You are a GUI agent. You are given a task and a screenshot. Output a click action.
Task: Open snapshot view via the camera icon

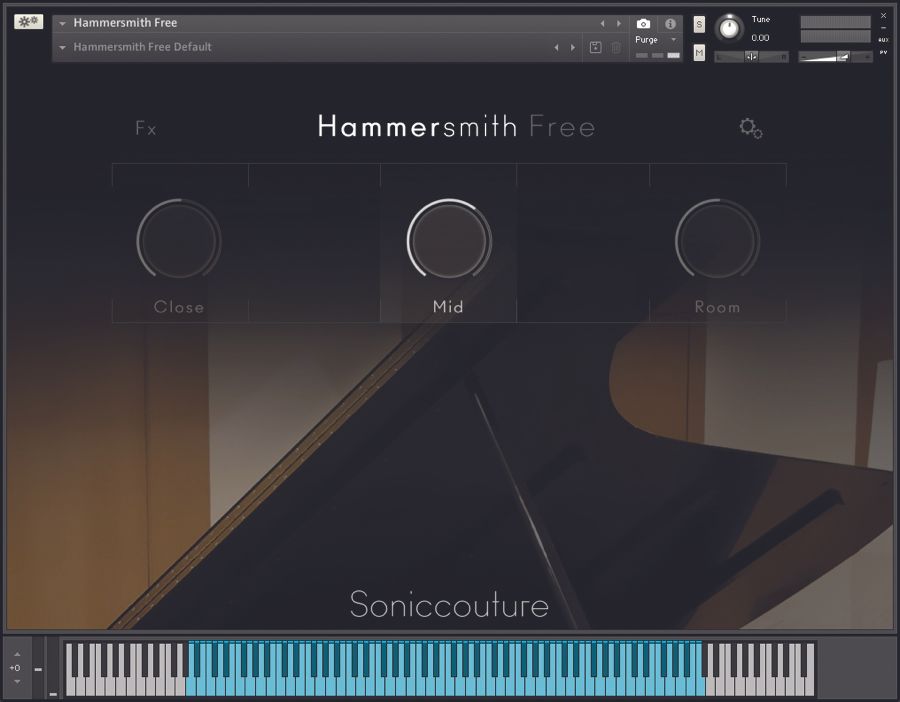tap(642, 23)
